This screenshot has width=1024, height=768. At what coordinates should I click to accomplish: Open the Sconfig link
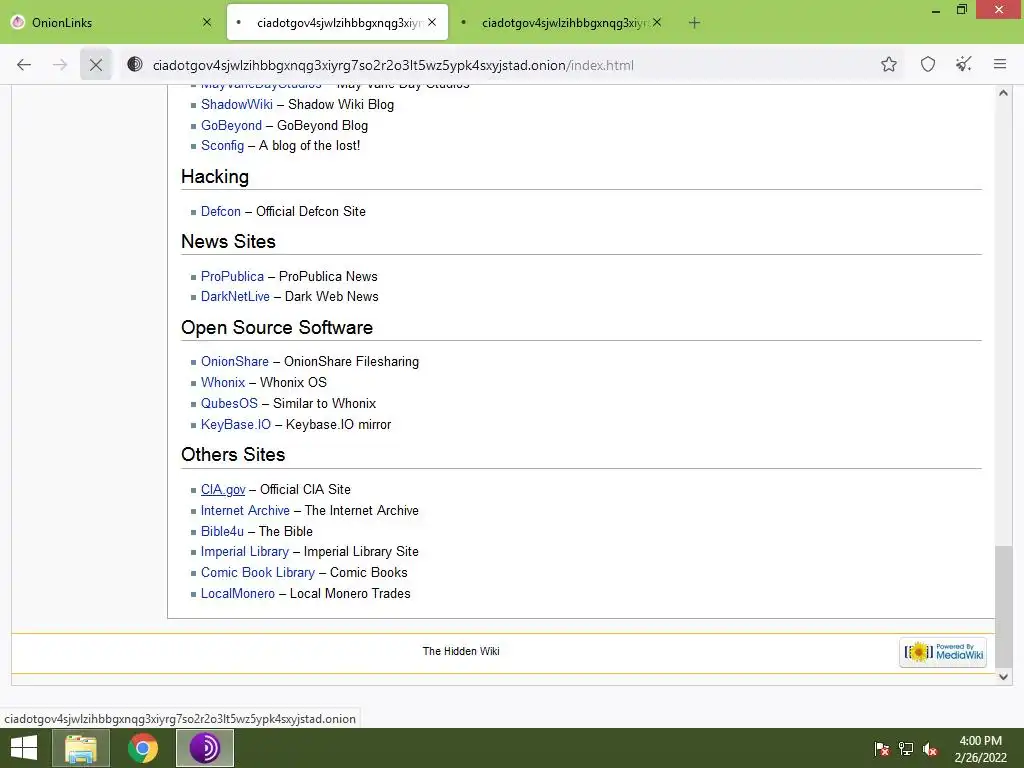tap(222, 146)
